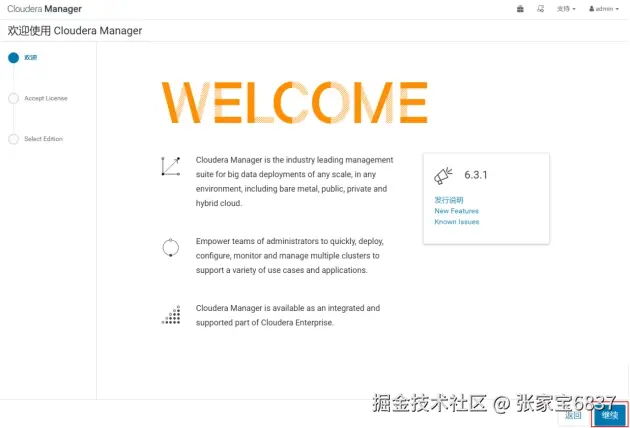Click text 'hybrid cloud.'
The height and width of the screenshot is (428, 630).
click(x=219, y=203)
